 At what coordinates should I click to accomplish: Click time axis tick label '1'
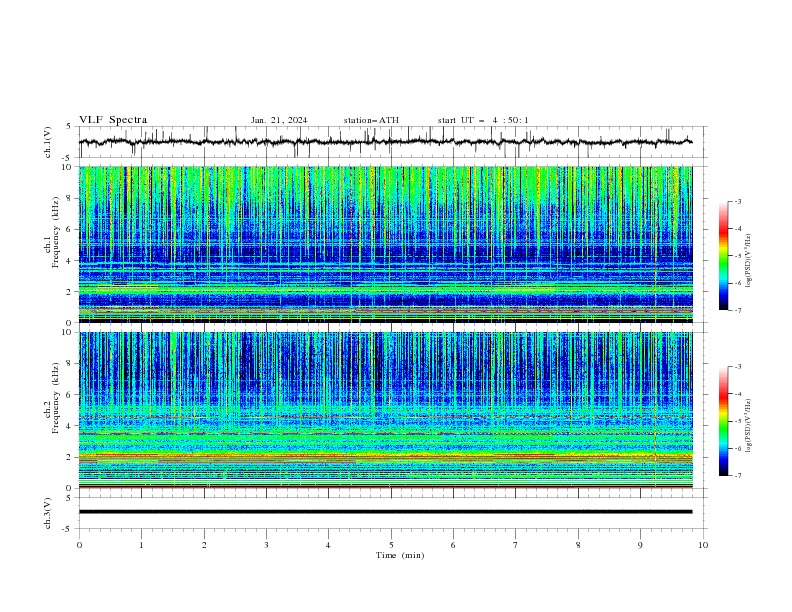coord(141,545)
